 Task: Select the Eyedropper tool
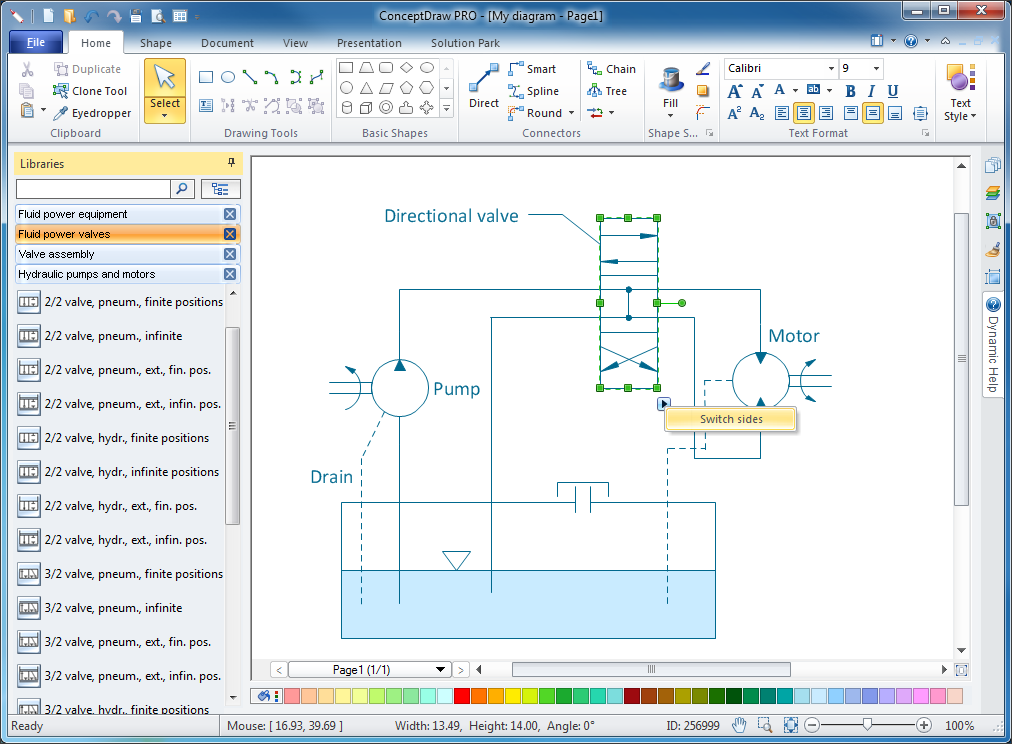(x=92, y=113)
